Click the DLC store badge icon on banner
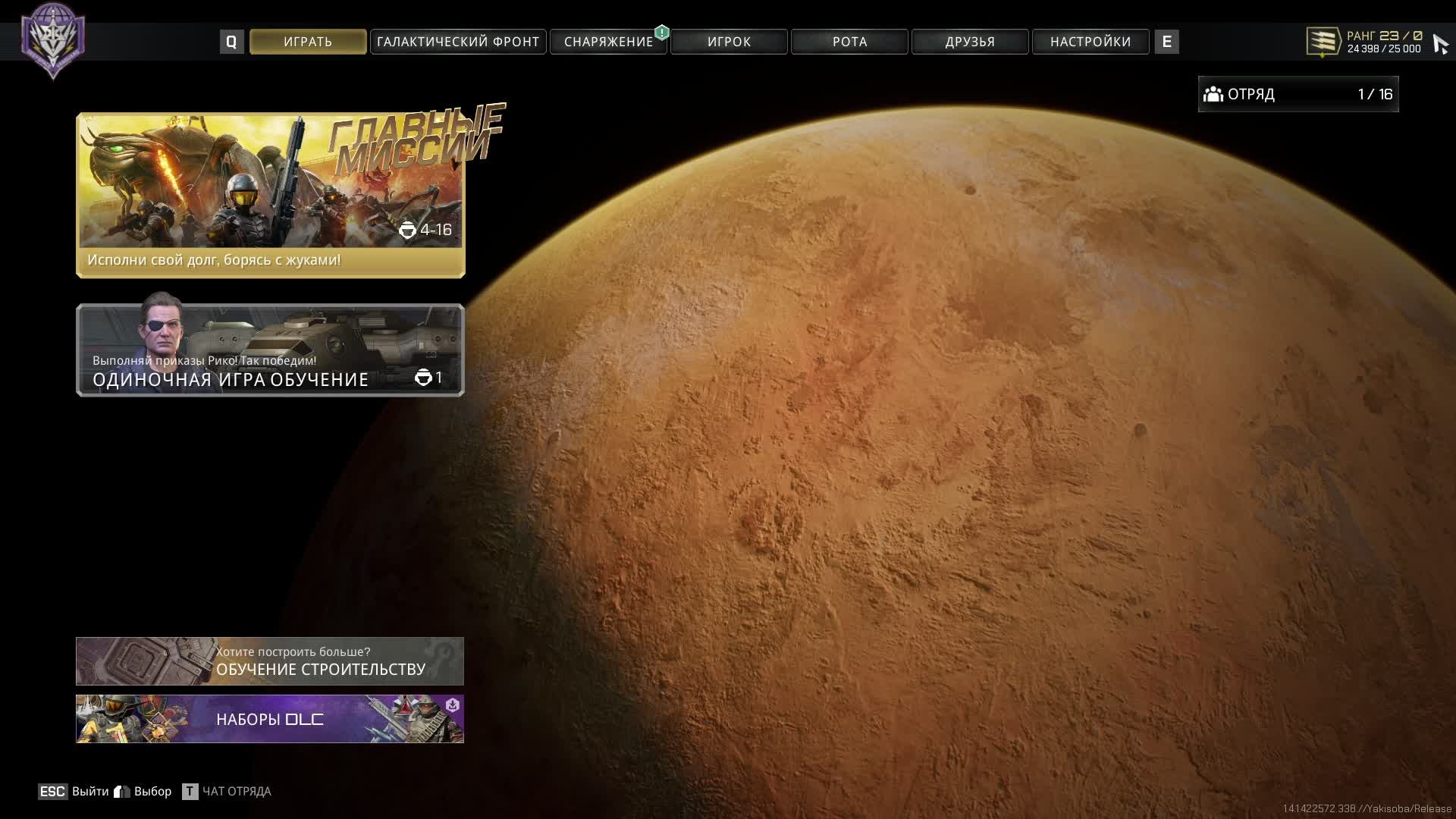1456x819 pixels. [x=452, y=705]
